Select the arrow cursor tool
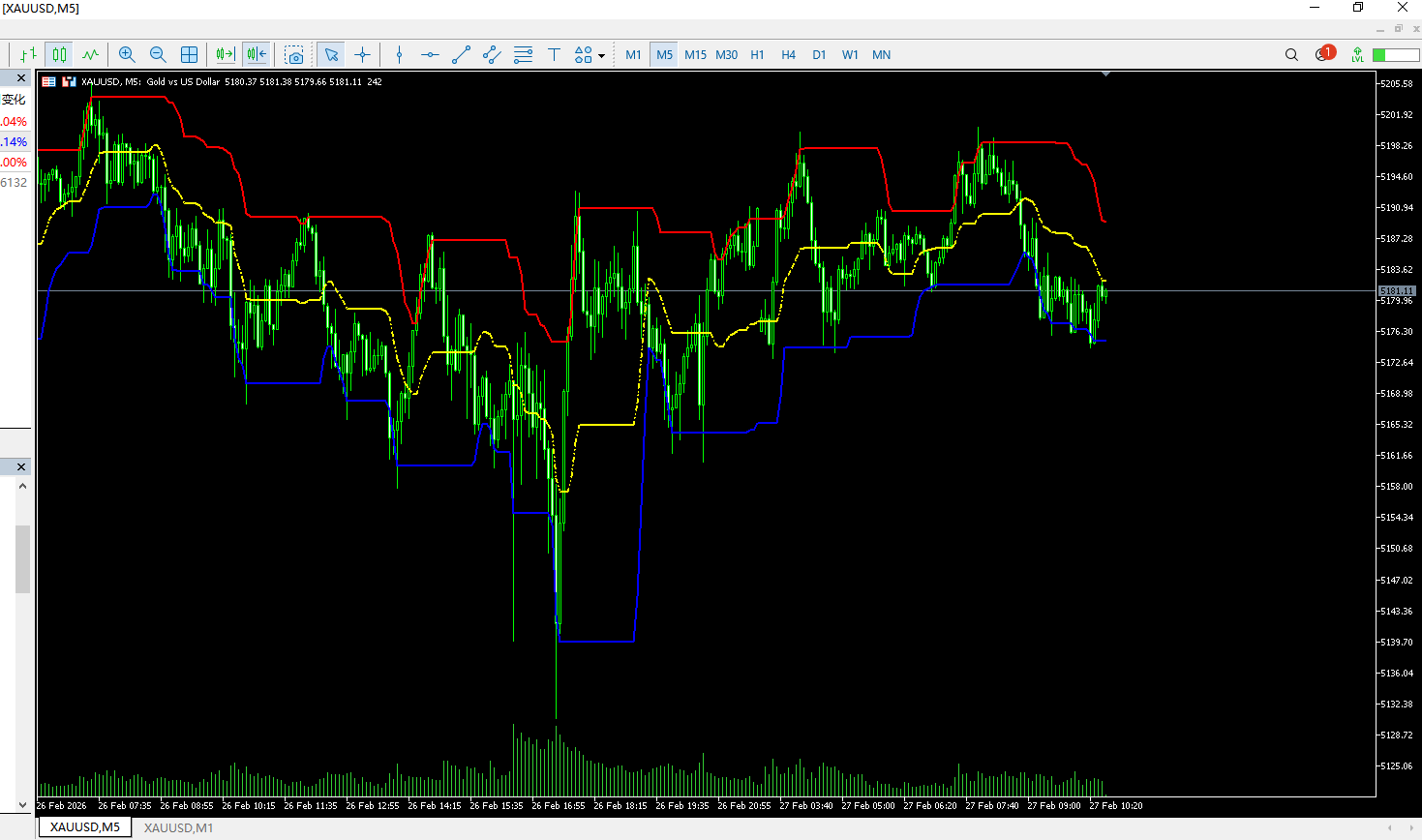Viewport: 1422px width, 840px height. tap(331, 55)
